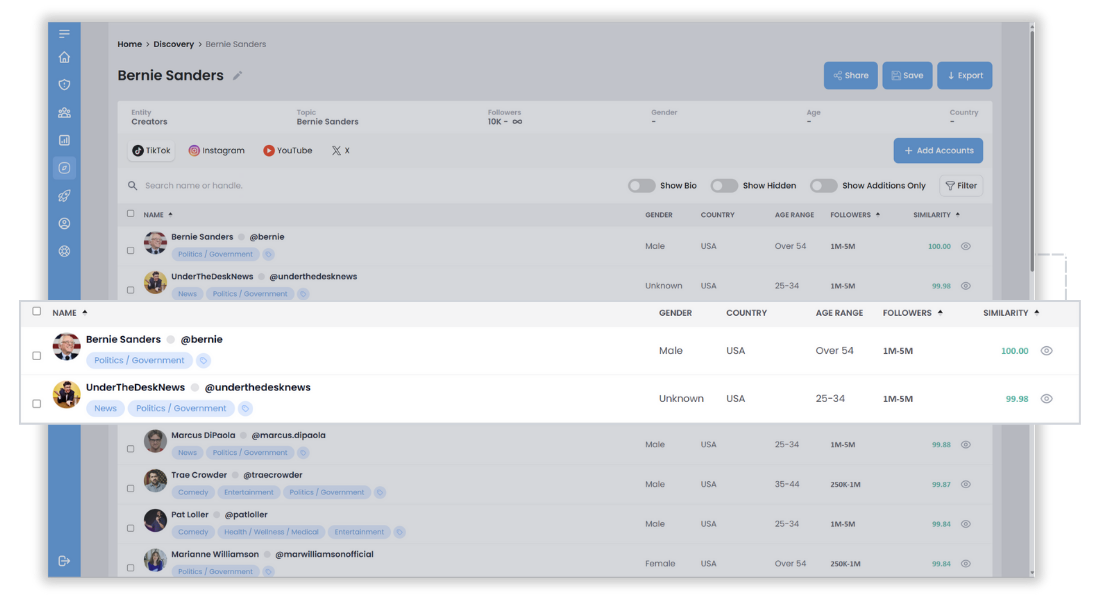Switch to the TikTok tab
The height and width of the screenshot is (600, 1100).
point(152,151)
